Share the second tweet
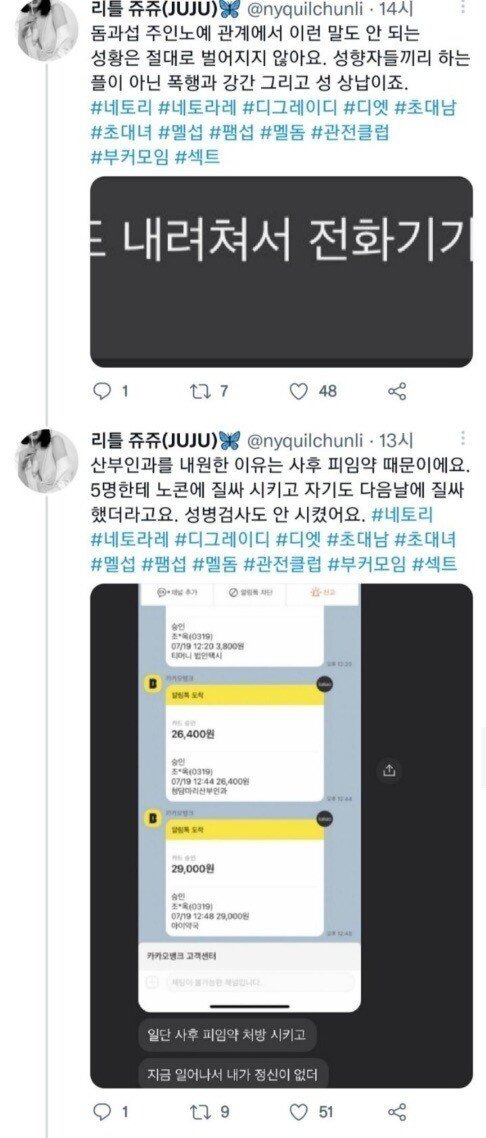Image resolution: width=486 pixels, height=1138 pixels. 397,1111
